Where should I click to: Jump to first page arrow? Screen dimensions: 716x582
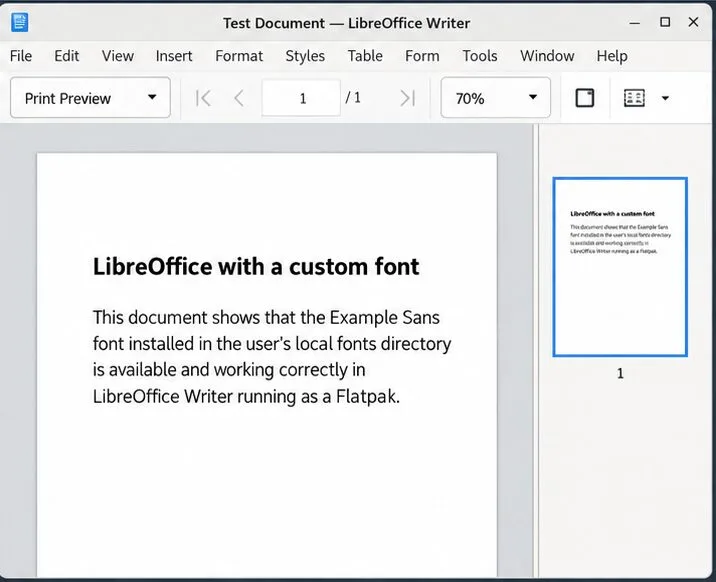tap(203, 98)
